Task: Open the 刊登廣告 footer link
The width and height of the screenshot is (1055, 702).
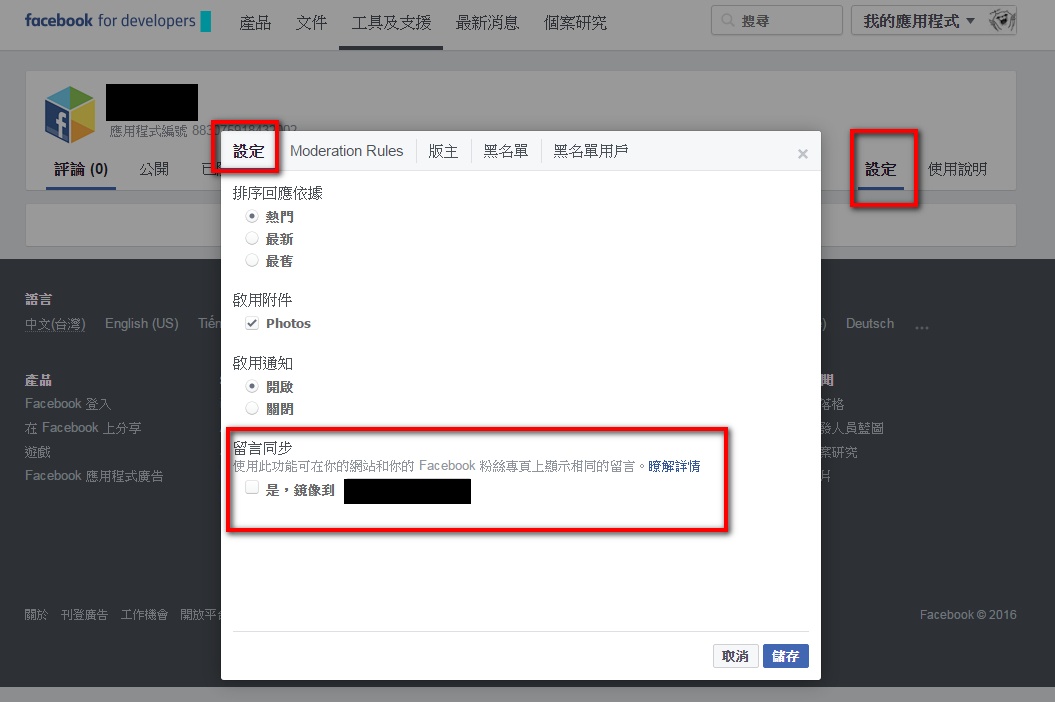Action: [84, 615]
